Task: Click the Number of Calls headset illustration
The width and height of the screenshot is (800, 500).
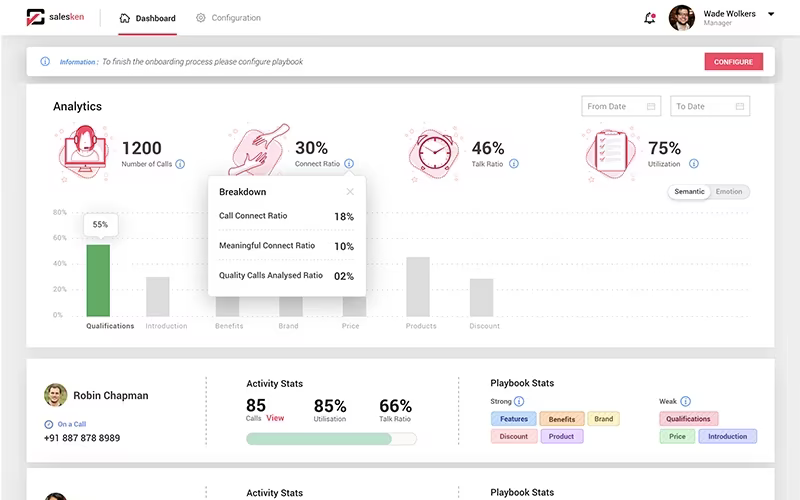Action: [83, 153]
